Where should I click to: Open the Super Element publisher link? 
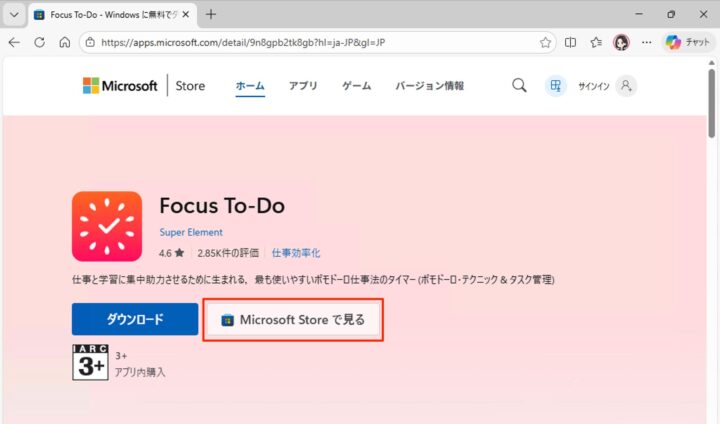point(190,232)
